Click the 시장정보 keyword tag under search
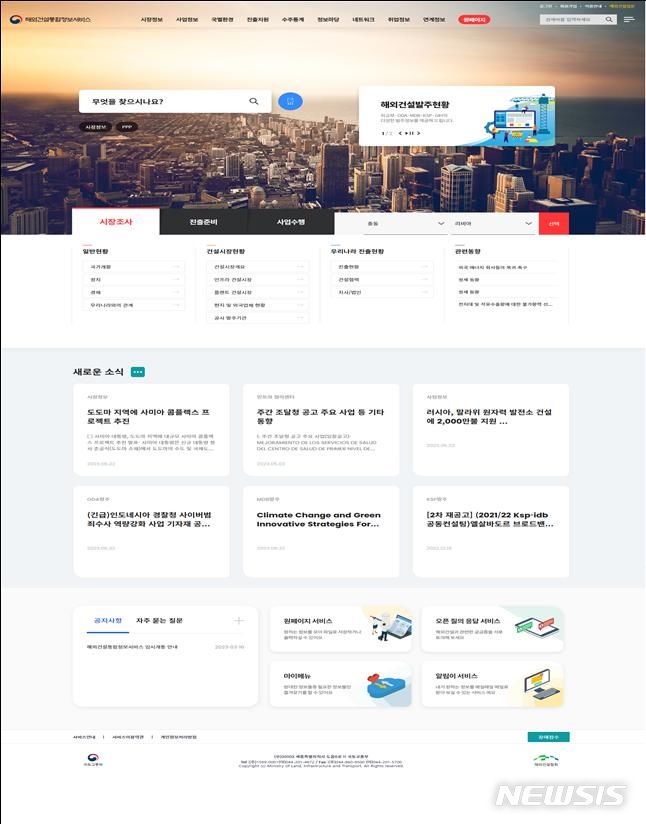Screen dimensions: 646x824 pos(96,127)
